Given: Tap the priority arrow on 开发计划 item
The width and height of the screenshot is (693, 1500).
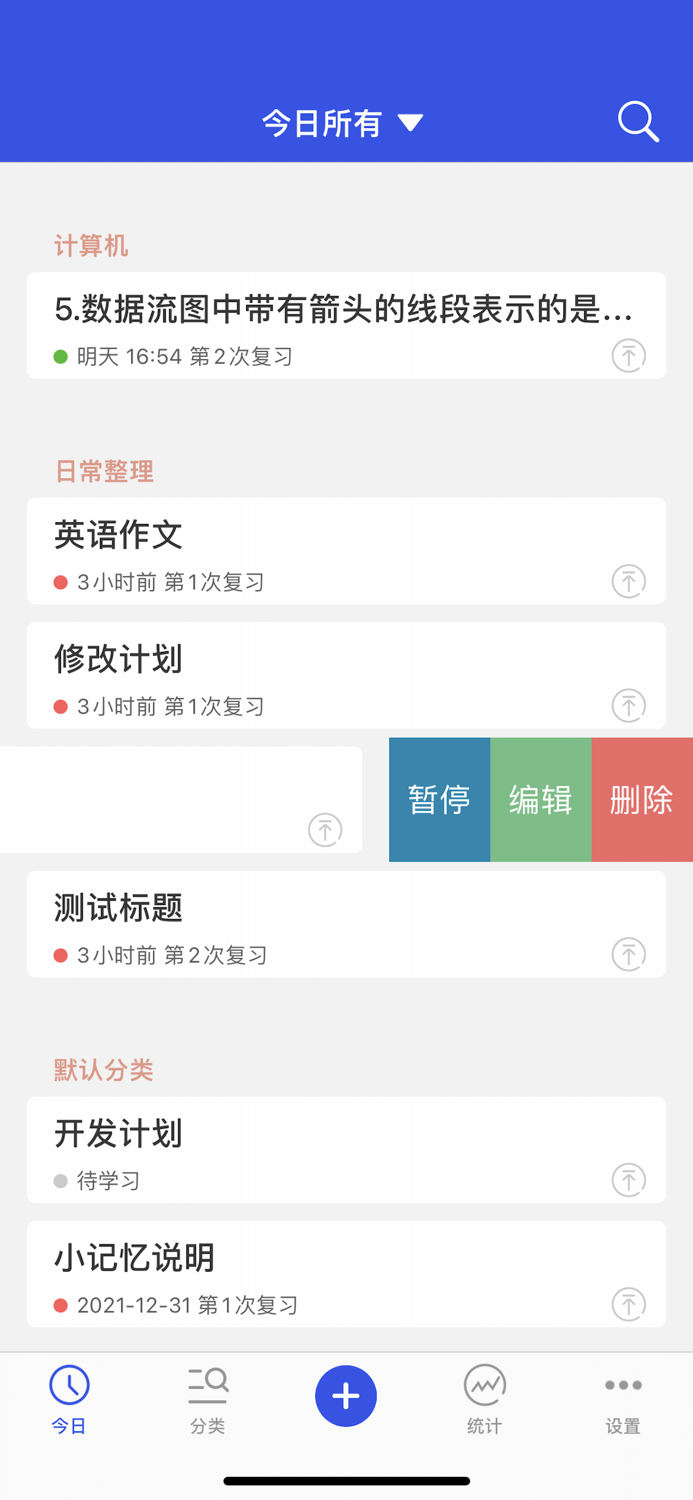Looking at the screenshot, I should click(628, 1180).
